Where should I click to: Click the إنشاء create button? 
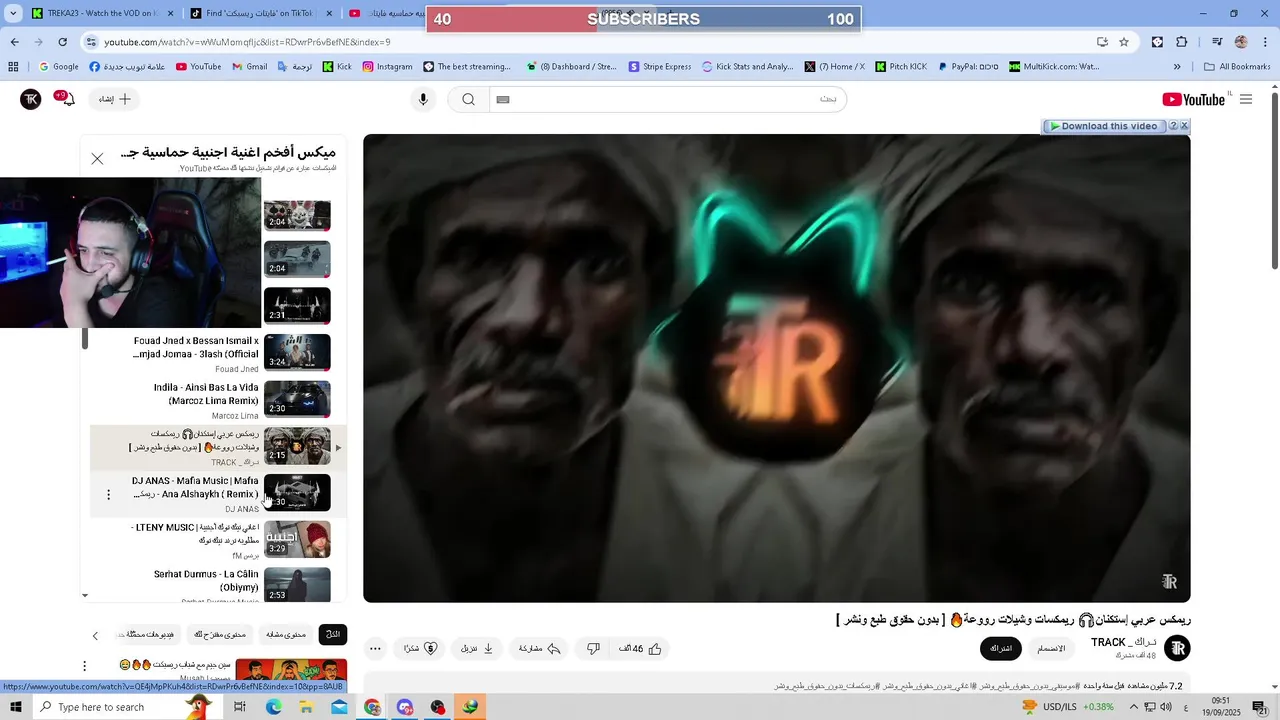(x=115, y=99)
